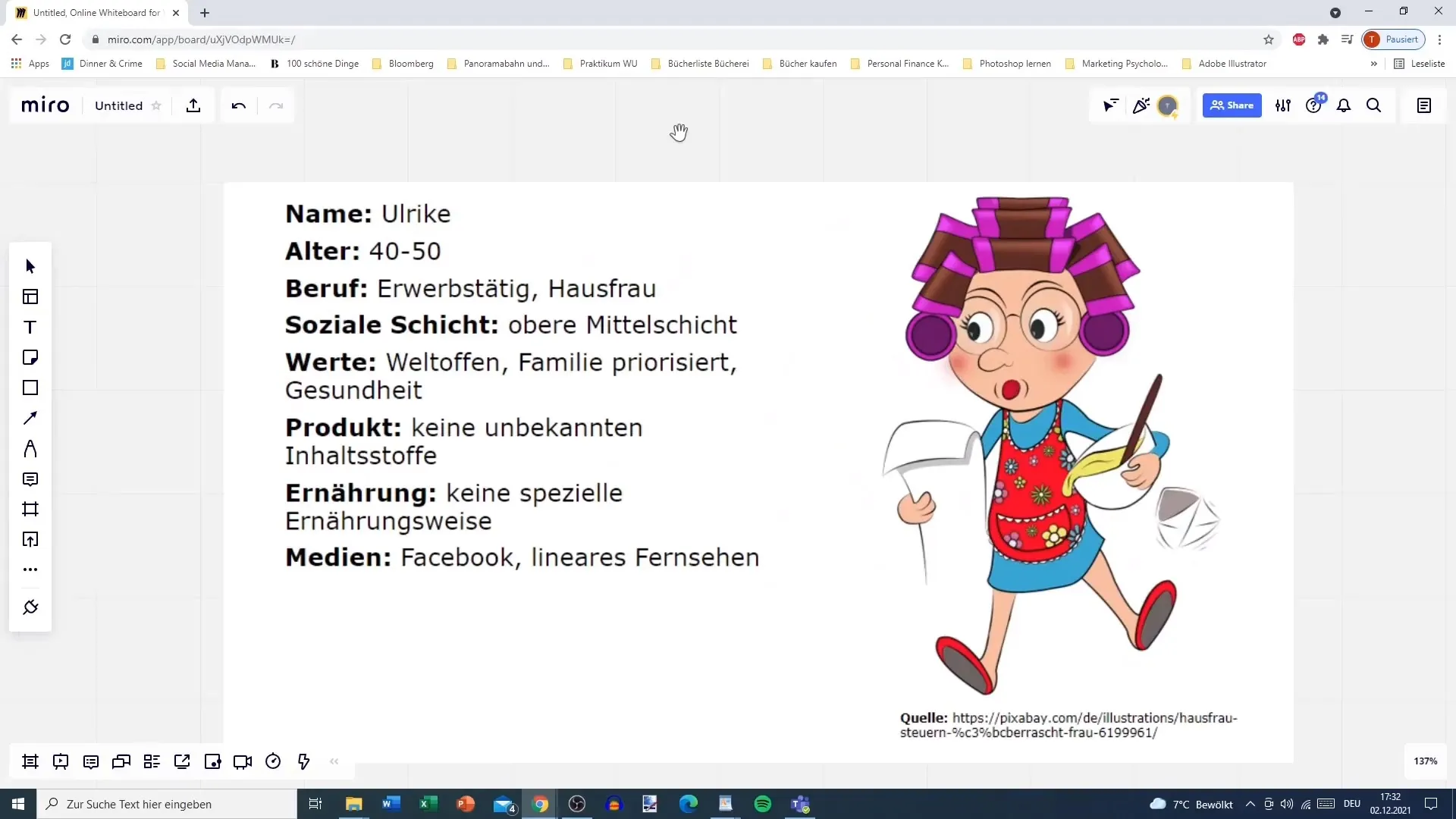Viewport: 1456px width, 819px height.
Task: Reload the browser page
Action: click(x=65, y=39)
